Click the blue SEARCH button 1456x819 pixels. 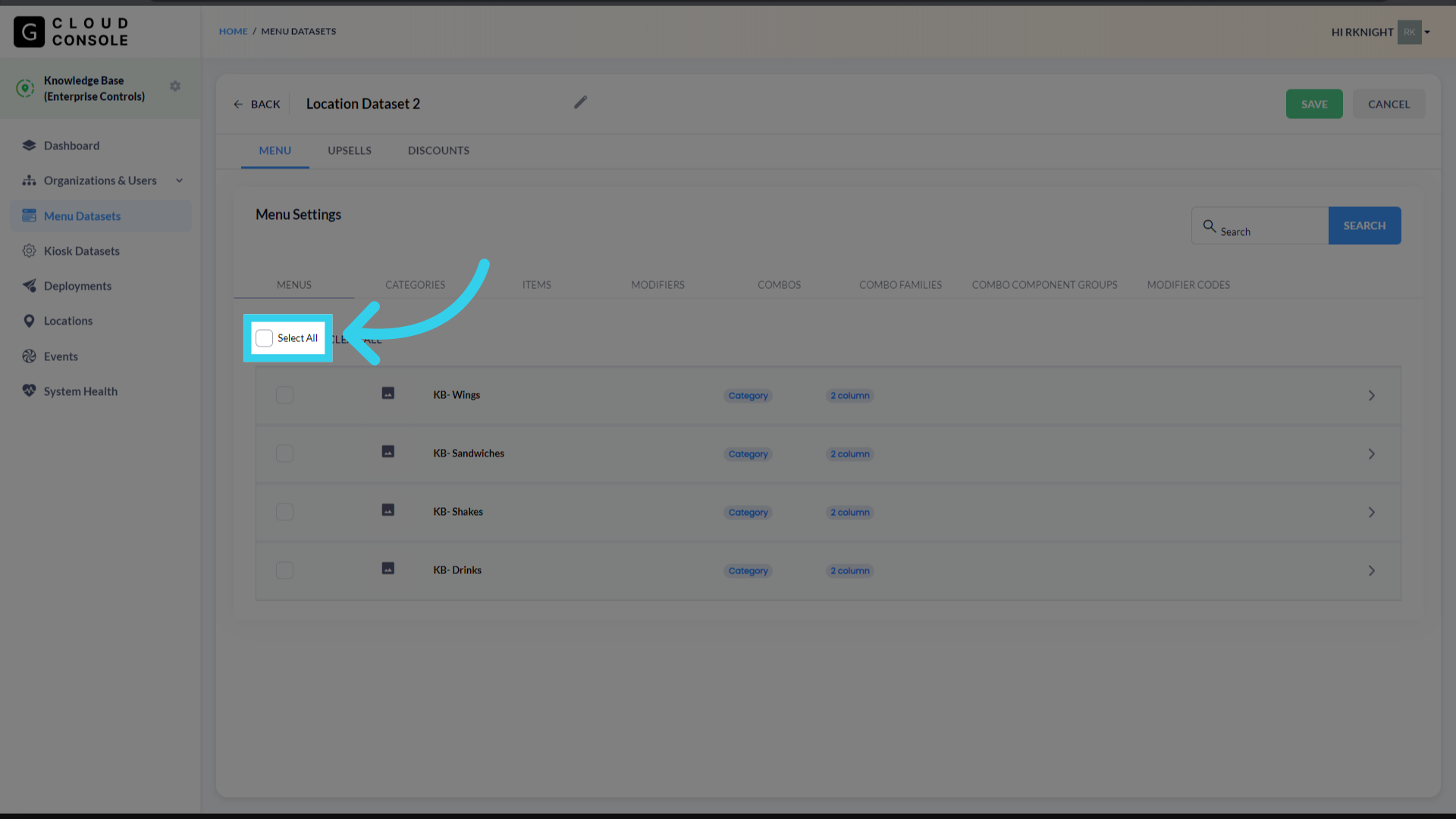[1364, 225]
